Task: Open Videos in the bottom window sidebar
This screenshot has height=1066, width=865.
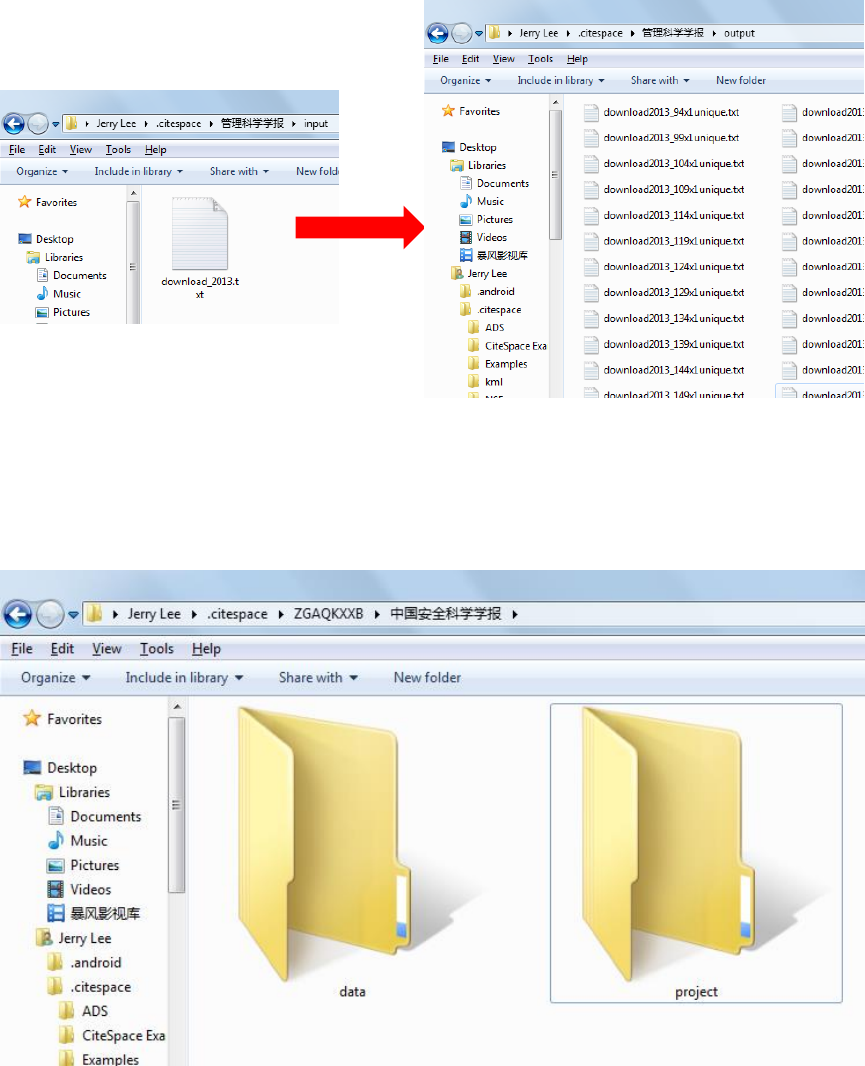Action: pyautogui.click(x=90, y=889)
